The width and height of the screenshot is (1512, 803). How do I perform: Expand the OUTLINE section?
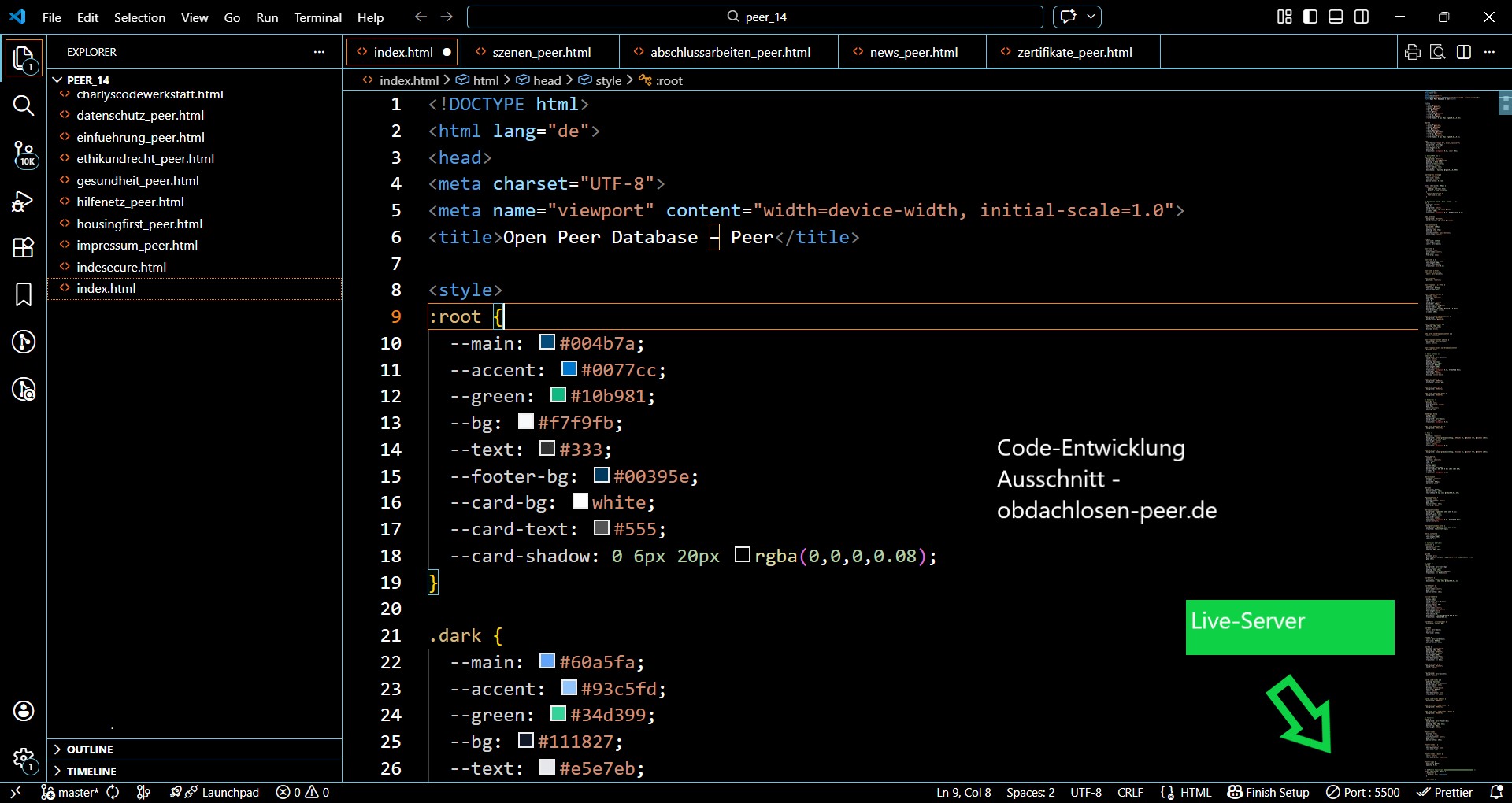tap(90, 749)
